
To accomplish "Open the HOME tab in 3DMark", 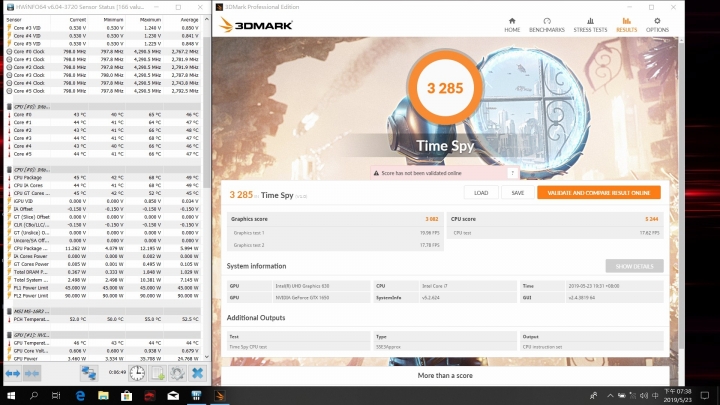I will tap(512, 25).
